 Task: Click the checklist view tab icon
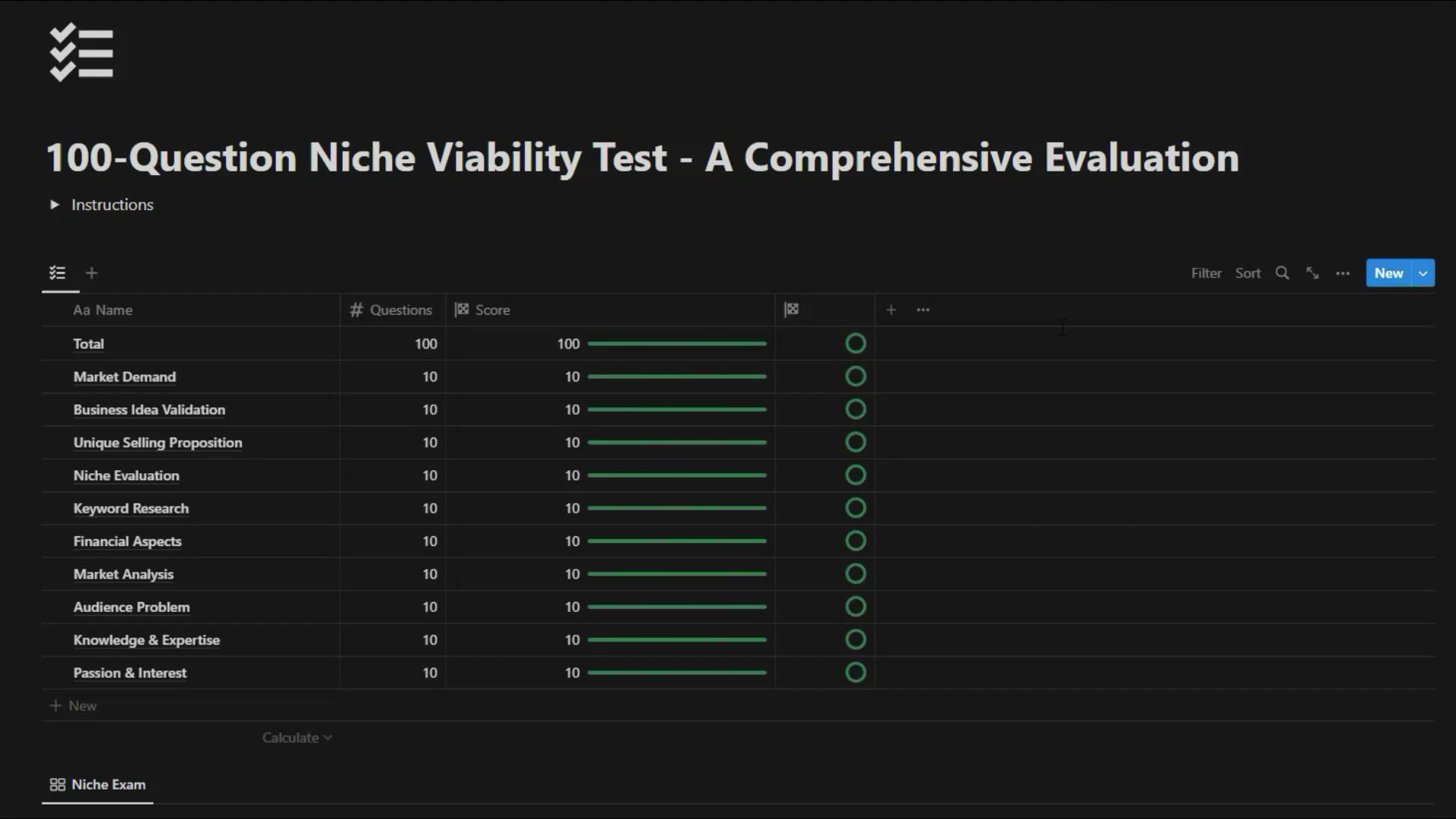click(58, 273)
